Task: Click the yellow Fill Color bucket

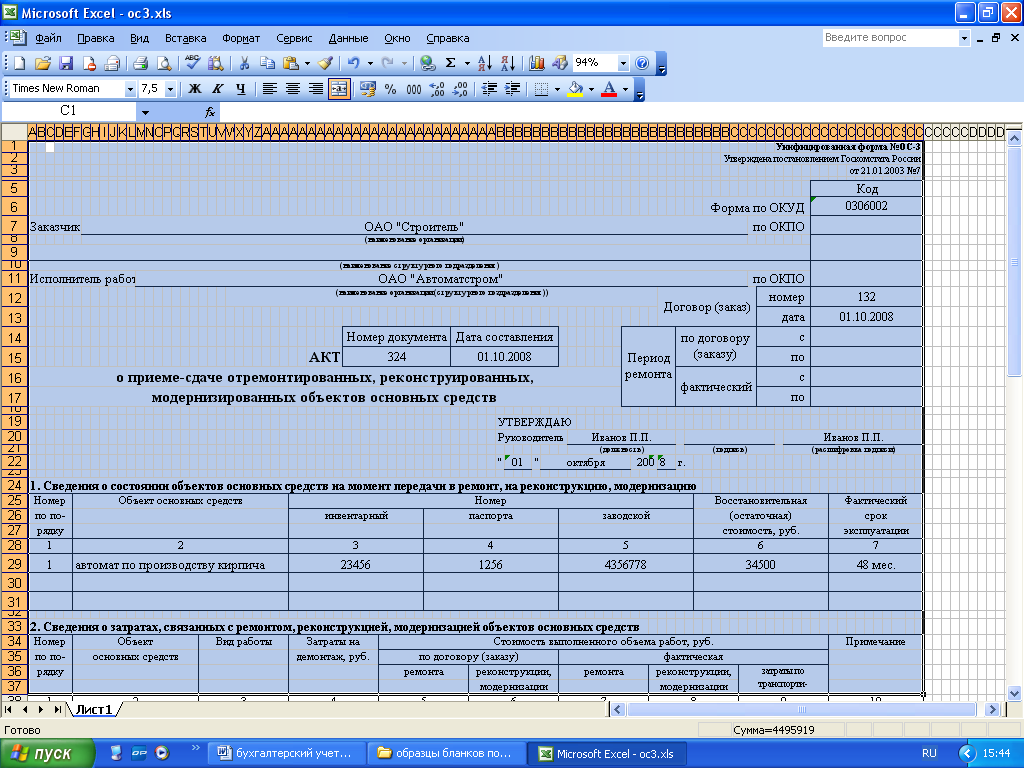Action: point(574,89)
